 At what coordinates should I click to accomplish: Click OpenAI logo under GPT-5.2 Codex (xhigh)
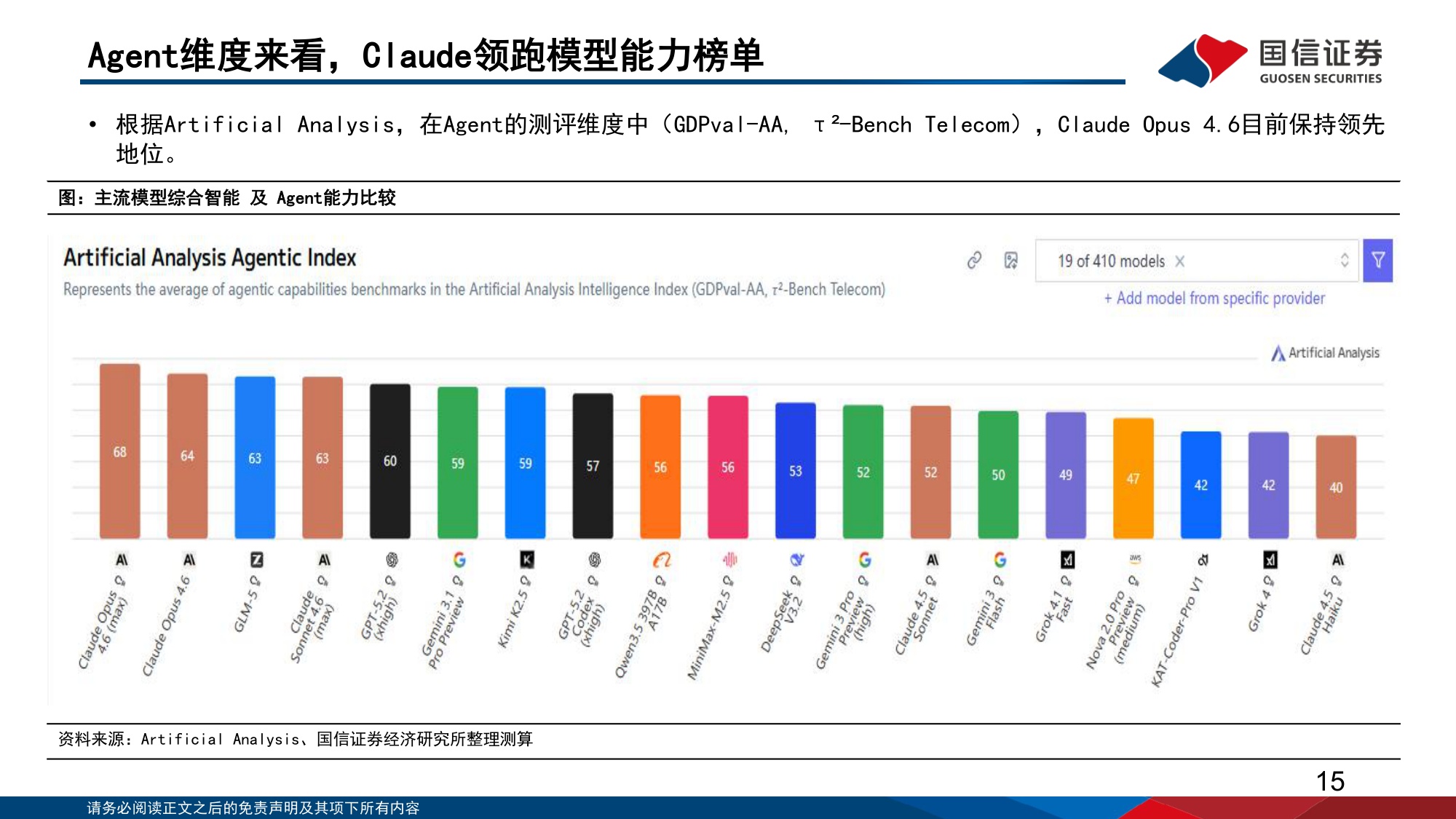(x=595, y=560)
